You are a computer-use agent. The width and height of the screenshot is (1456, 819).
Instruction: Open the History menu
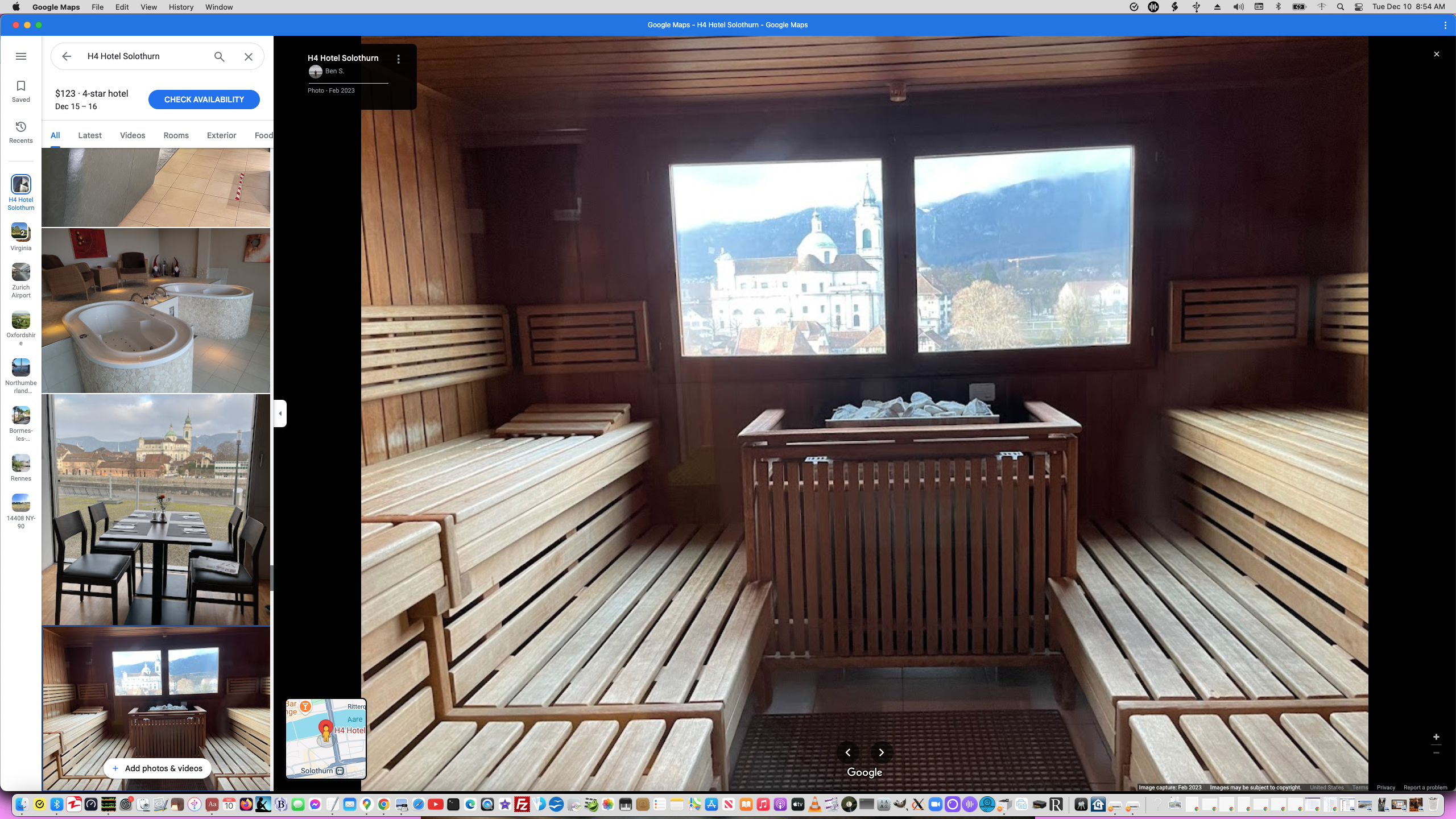coord(181,7)
